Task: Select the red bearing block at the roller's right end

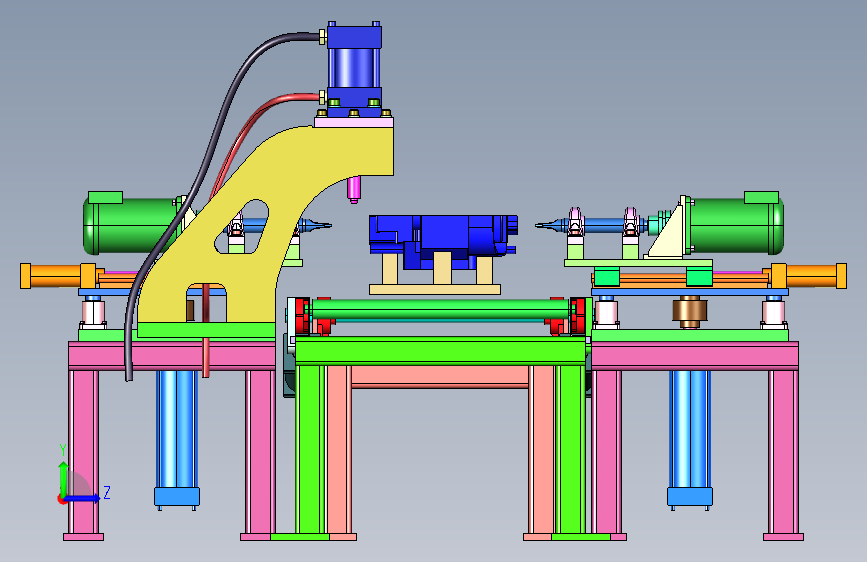Action: click(577, 316)
